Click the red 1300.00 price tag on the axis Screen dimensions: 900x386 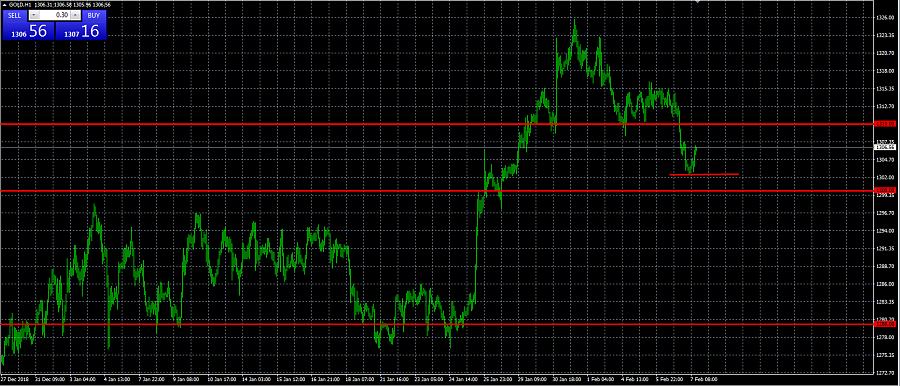pyautogui.click(x=885, y=190)
